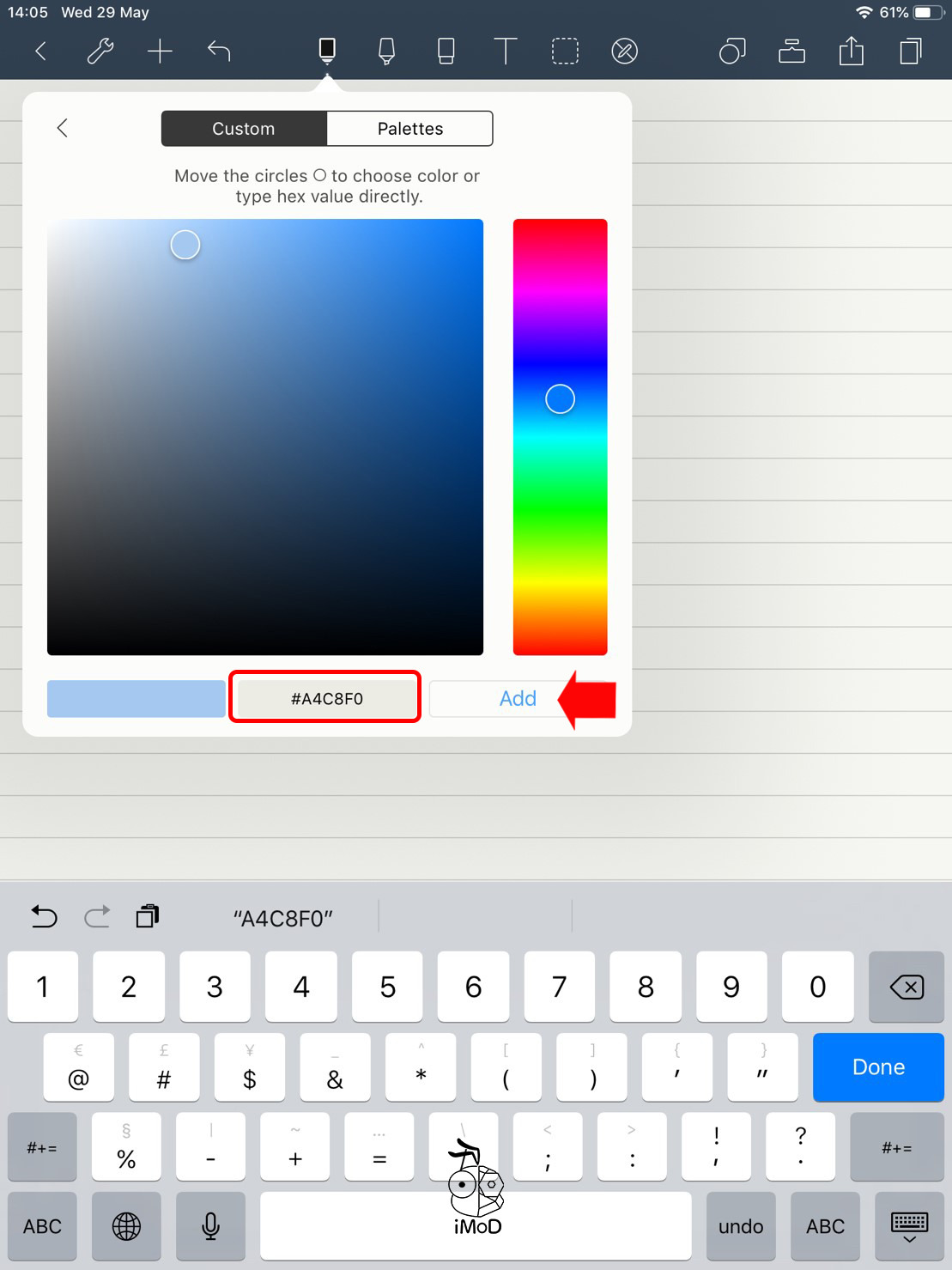Open the share export icon
Screen dimensions: 952x1270
point(851,52)
